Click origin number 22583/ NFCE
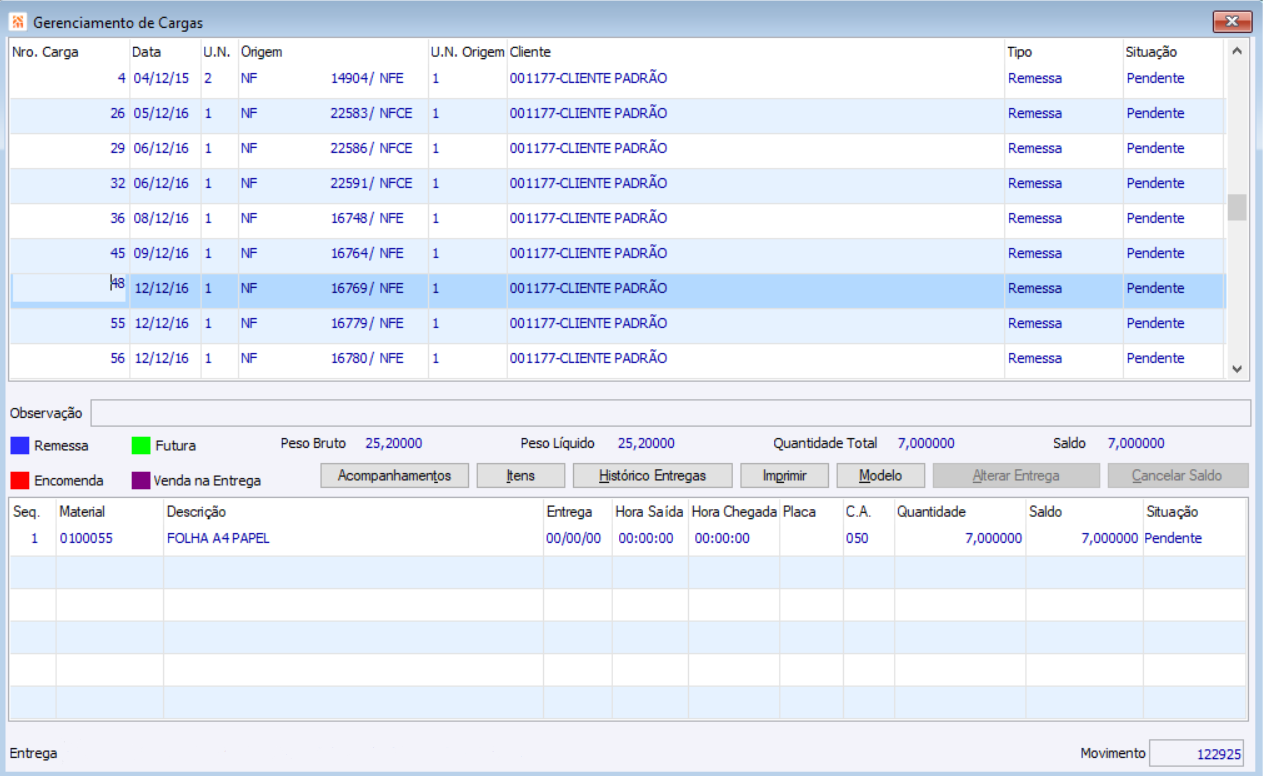The height and width of the screenshot is (776, 1263). pos(371,113)
